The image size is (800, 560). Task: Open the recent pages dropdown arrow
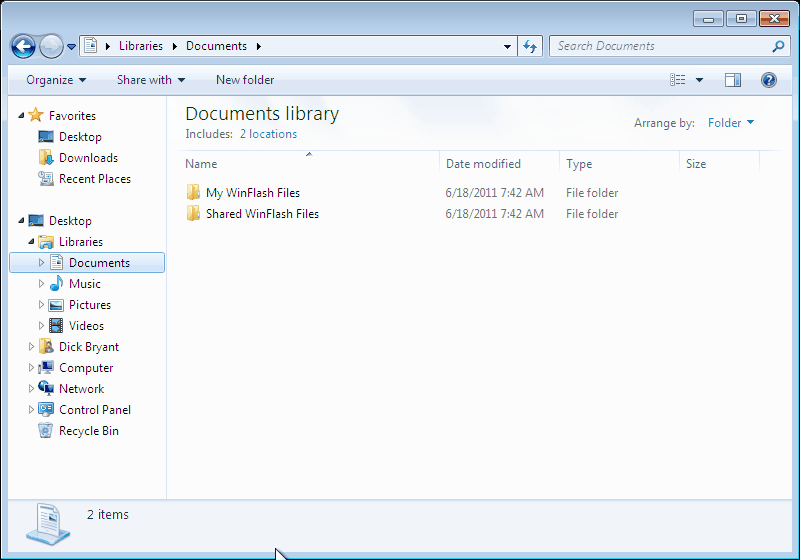click(71, 47)
